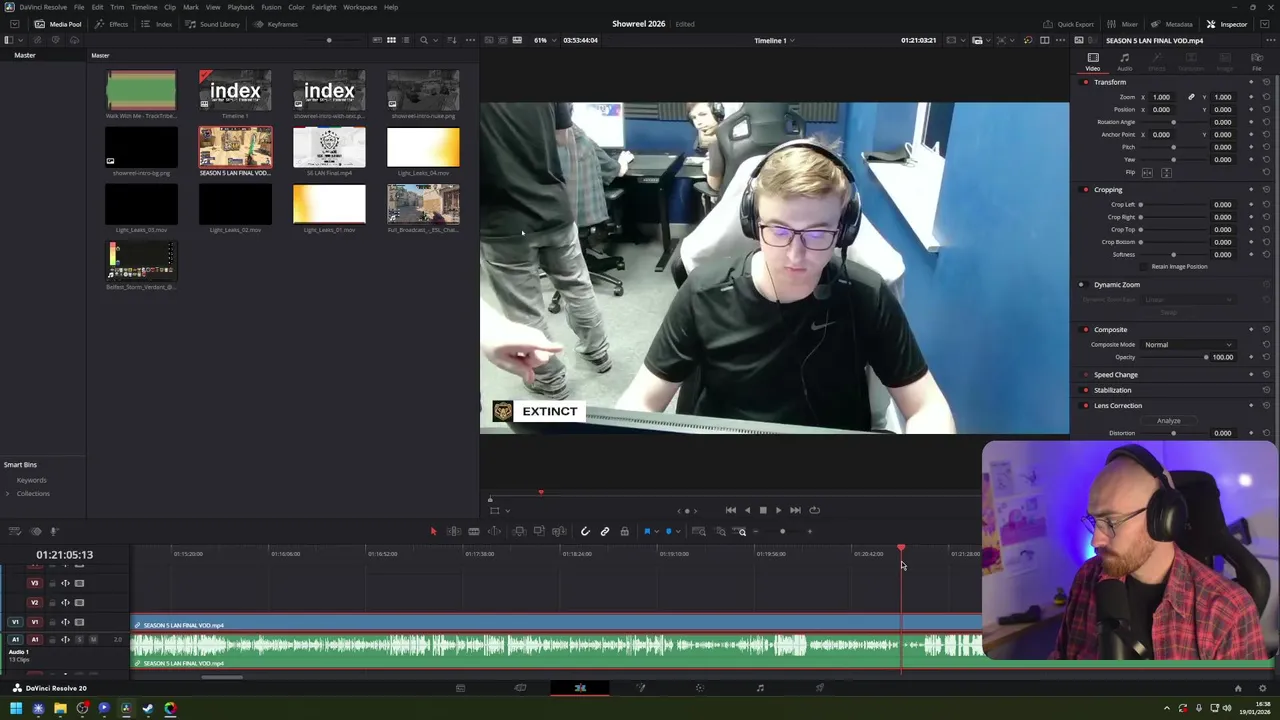This screenshot has height=720, width=1280.
Task: Open the Timeline menu
Action: (144, 7)
